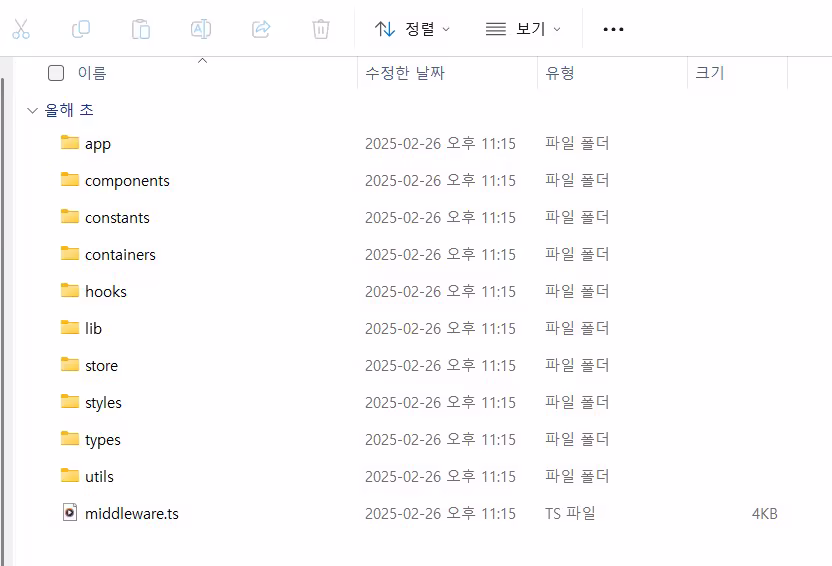Image resolution: width=832 pixels, height=566 pixels.
Task: Click the Rename icon in toolbar
Action: coord(201,29)
